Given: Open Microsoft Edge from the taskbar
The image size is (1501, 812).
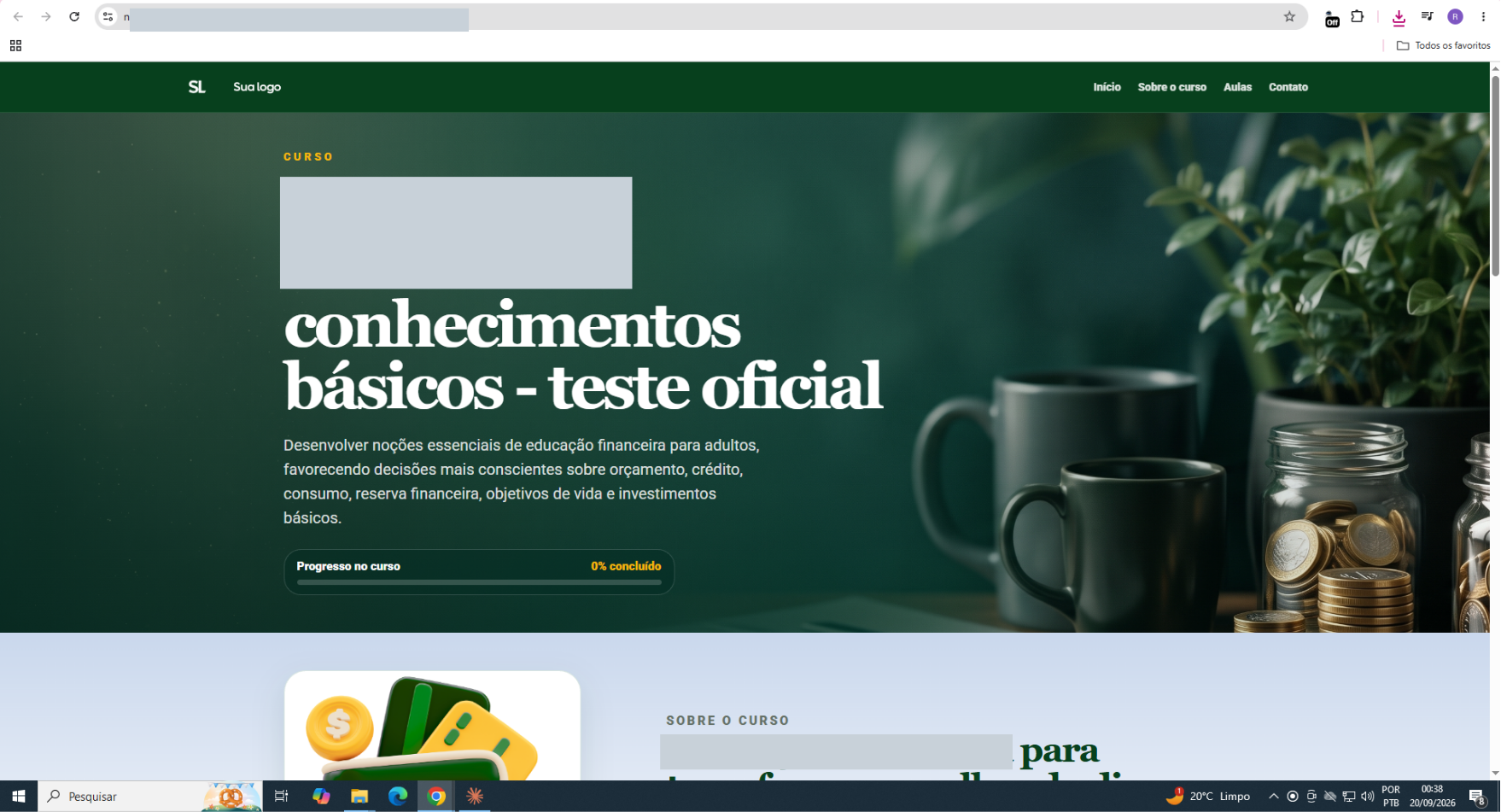Looking at the screenshot, I should (x=398, y=797).
